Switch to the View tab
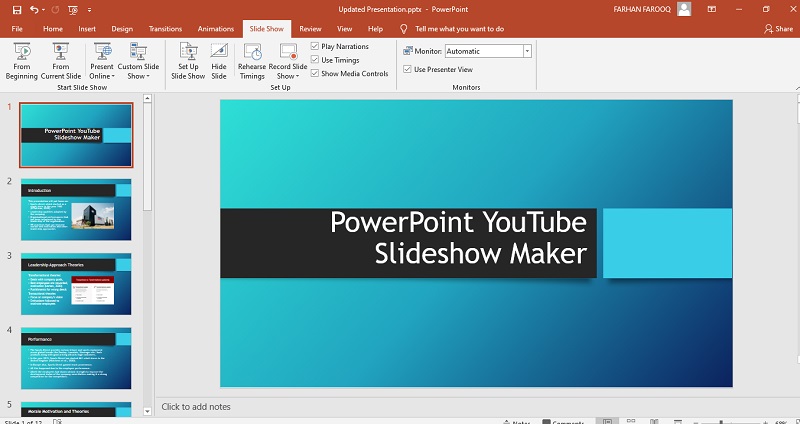This screenshot has width=800, height=424. [x=344, y=29]
